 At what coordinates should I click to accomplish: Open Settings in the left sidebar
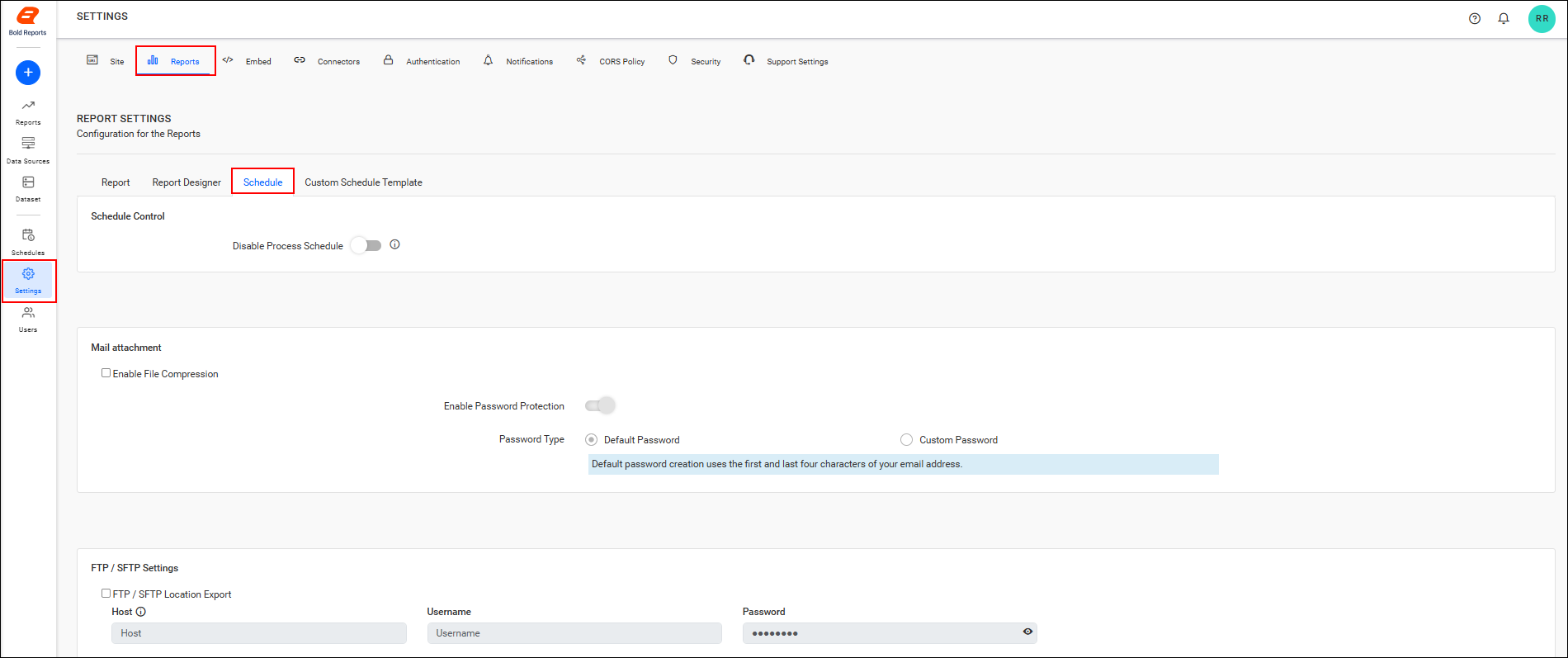[x=28, y=281]
